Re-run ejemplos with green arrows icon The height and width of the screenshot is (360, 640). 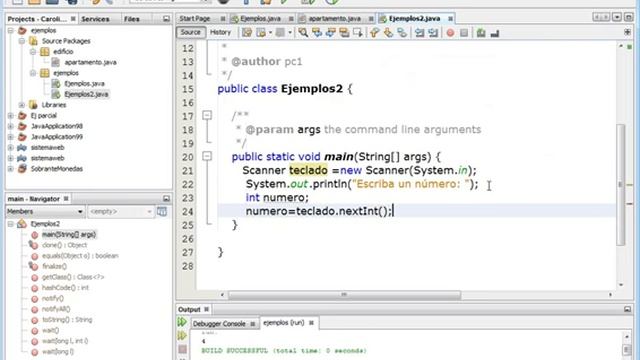(182, 322)
